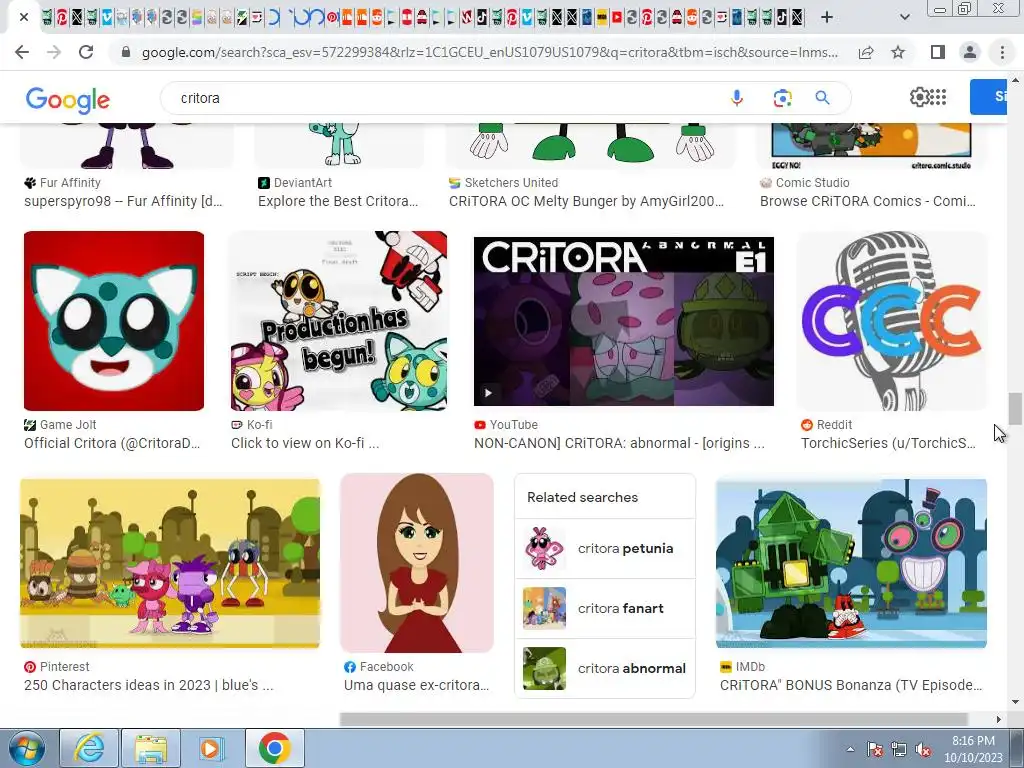The width and height of the screenshot is (1024, 768).
Task: Start a voice search with microphone
Action: point(737,98)
